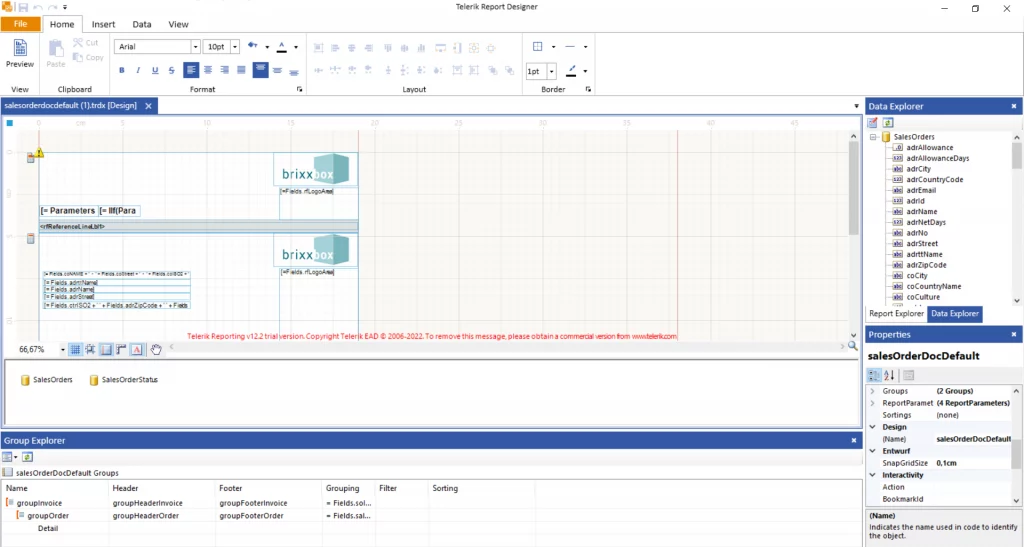Select the SalesOrders data source
This screenshot has height=547, width=1024.
click(46, 380)
